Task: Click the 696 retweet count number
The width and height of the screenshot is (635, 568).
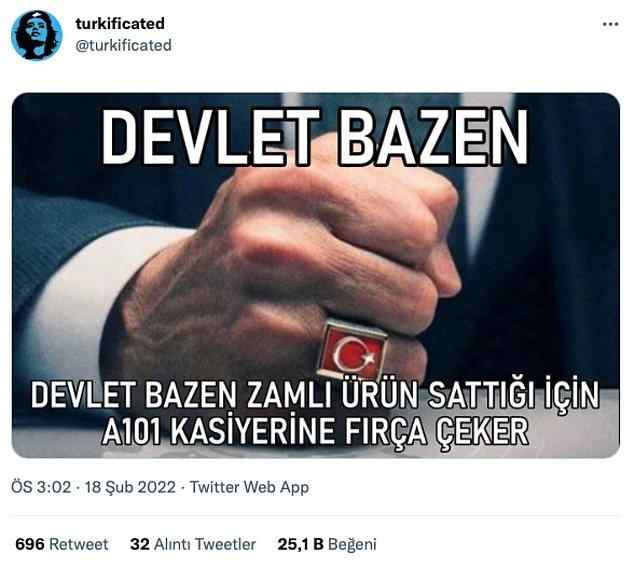Action: 30,544
